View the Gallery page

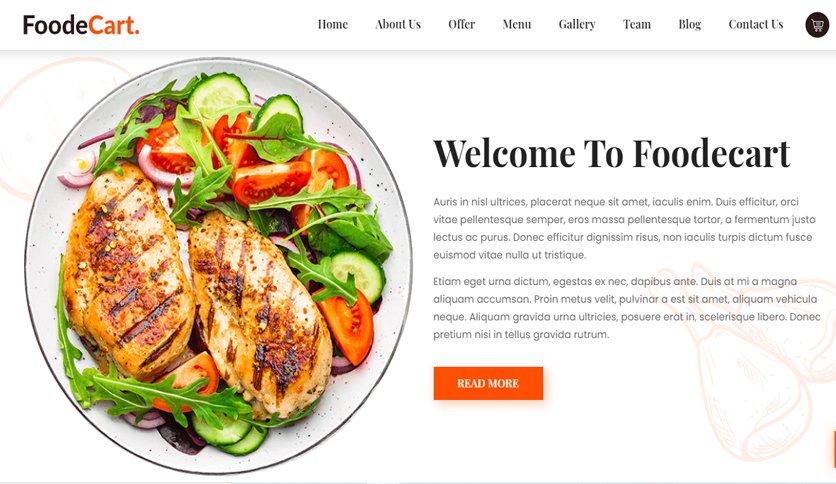click(x=577, y=25)
